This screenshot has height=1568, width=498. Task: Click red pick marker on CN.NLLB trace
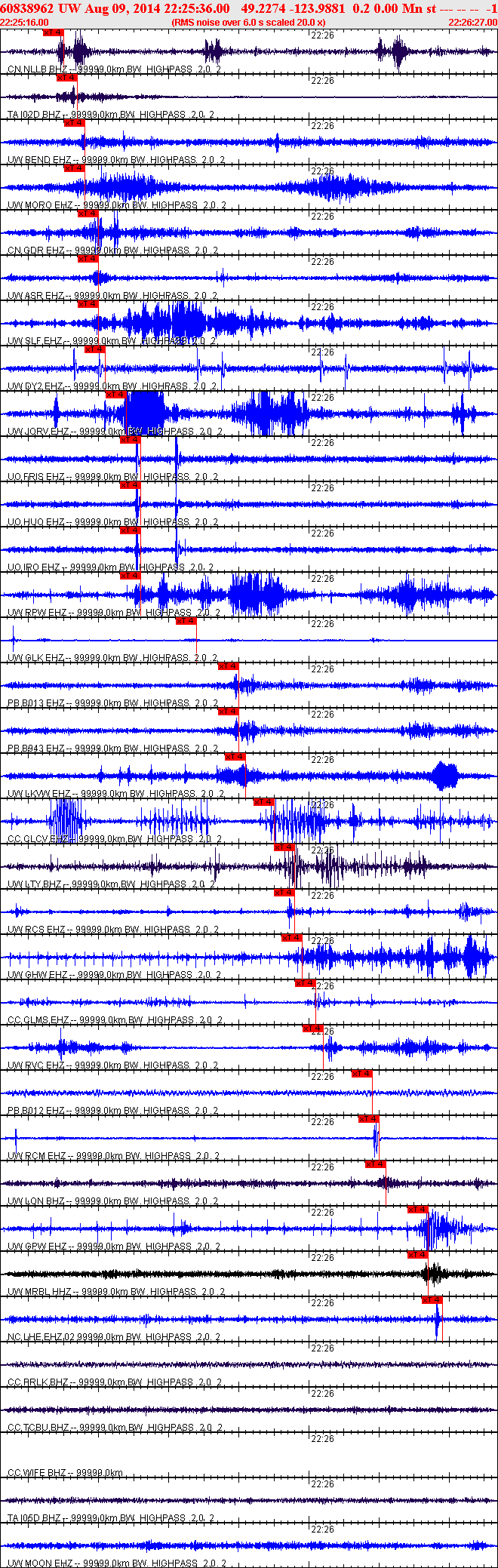(x=54, y=32)
